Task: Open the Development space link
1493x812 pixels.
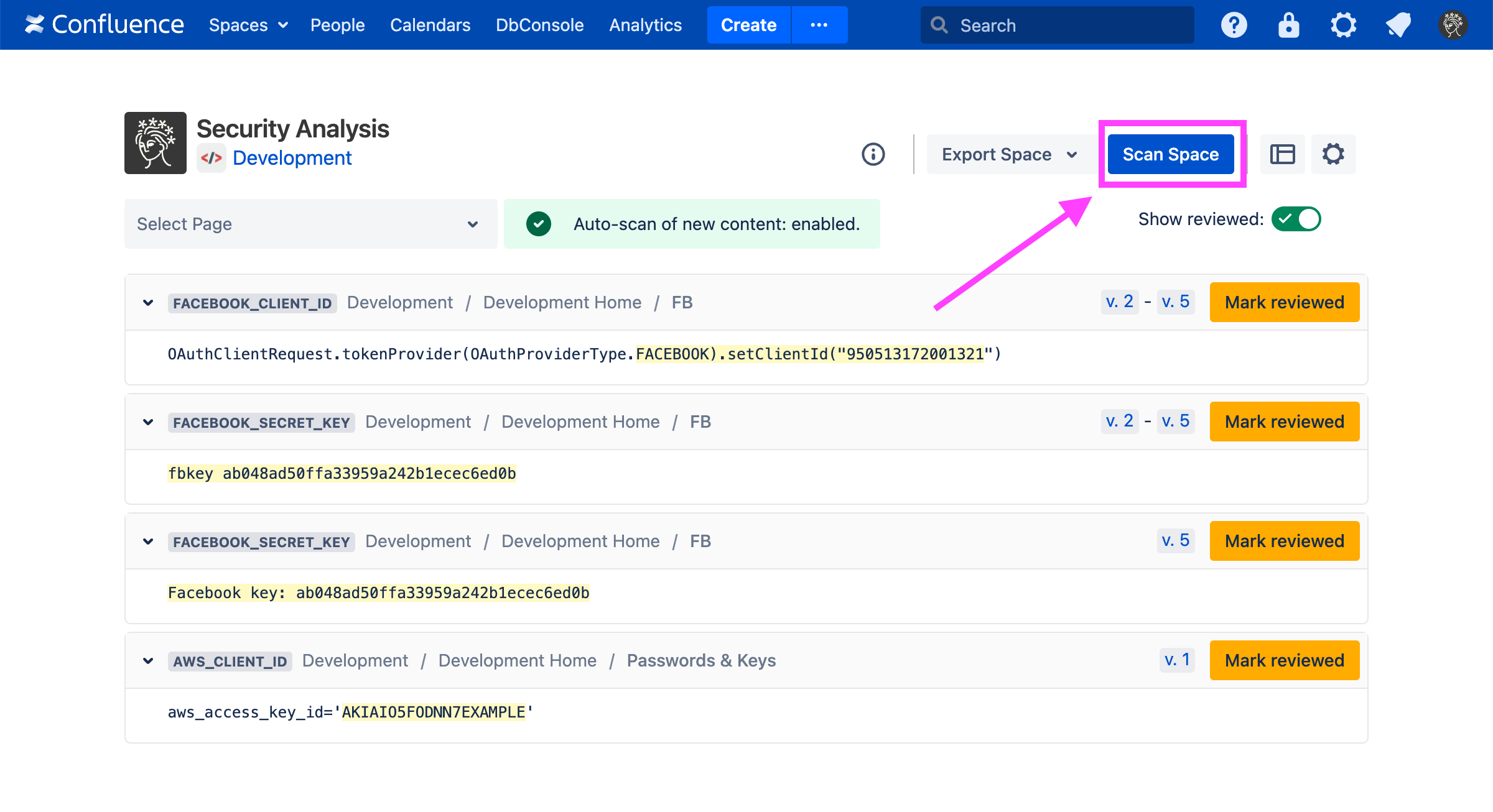Action: click(x=292, y=158)
